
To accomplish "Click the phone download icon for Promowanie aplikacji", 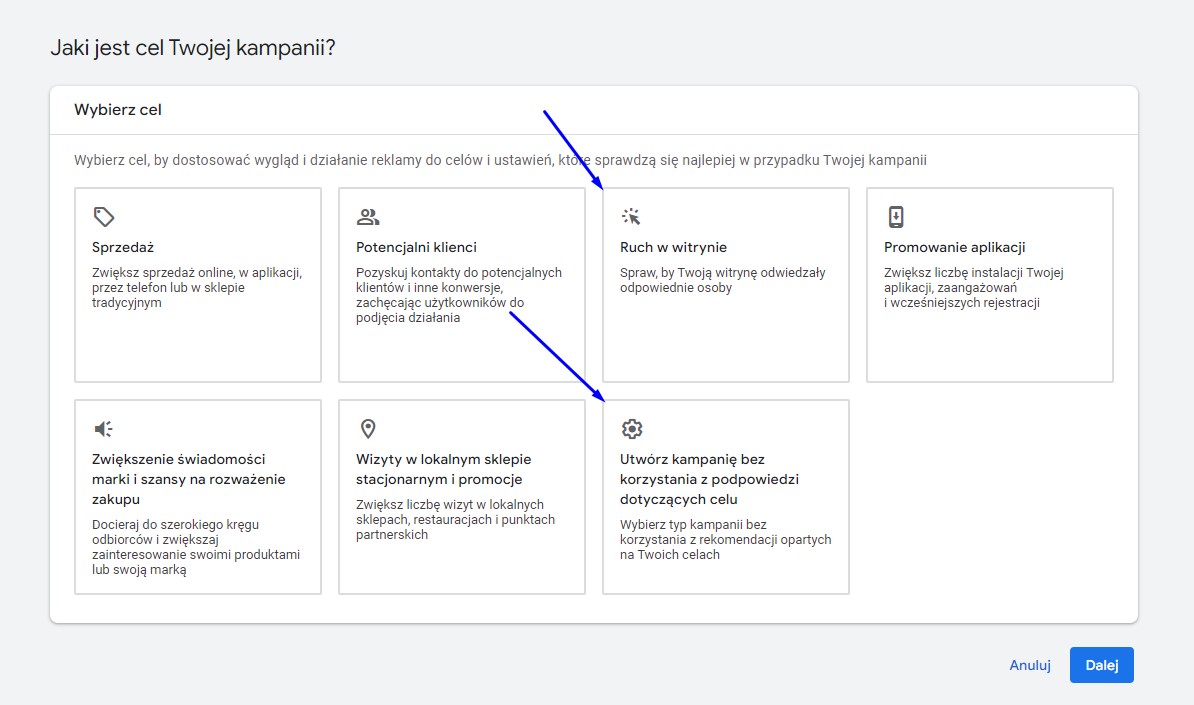I will point(896,217).
